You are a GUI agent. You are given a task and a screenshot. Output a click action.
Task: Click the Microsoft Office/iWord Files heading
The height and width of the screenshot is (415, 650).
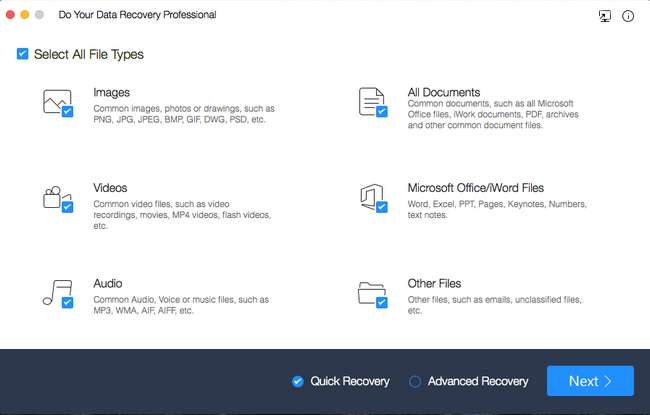[475, 188]
